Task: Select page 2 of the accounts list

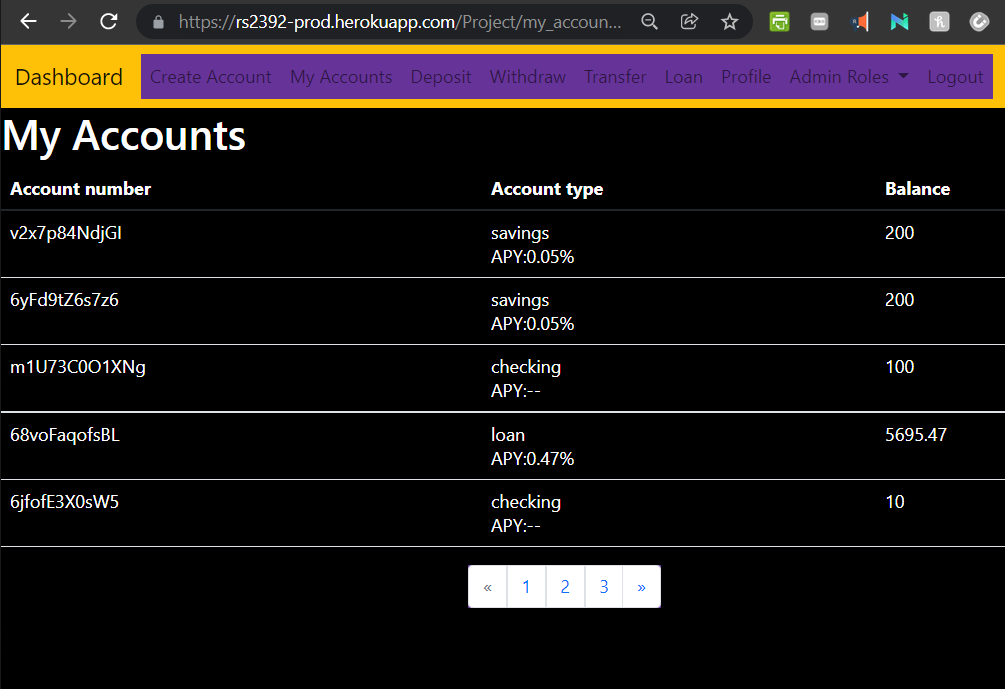Action: point(565,586)
